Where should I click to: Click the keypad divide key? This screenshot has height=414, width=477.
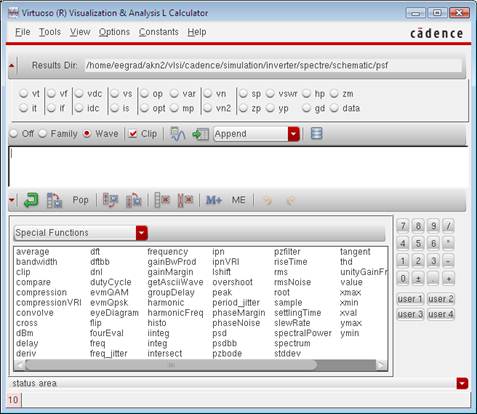coord(448,226)
